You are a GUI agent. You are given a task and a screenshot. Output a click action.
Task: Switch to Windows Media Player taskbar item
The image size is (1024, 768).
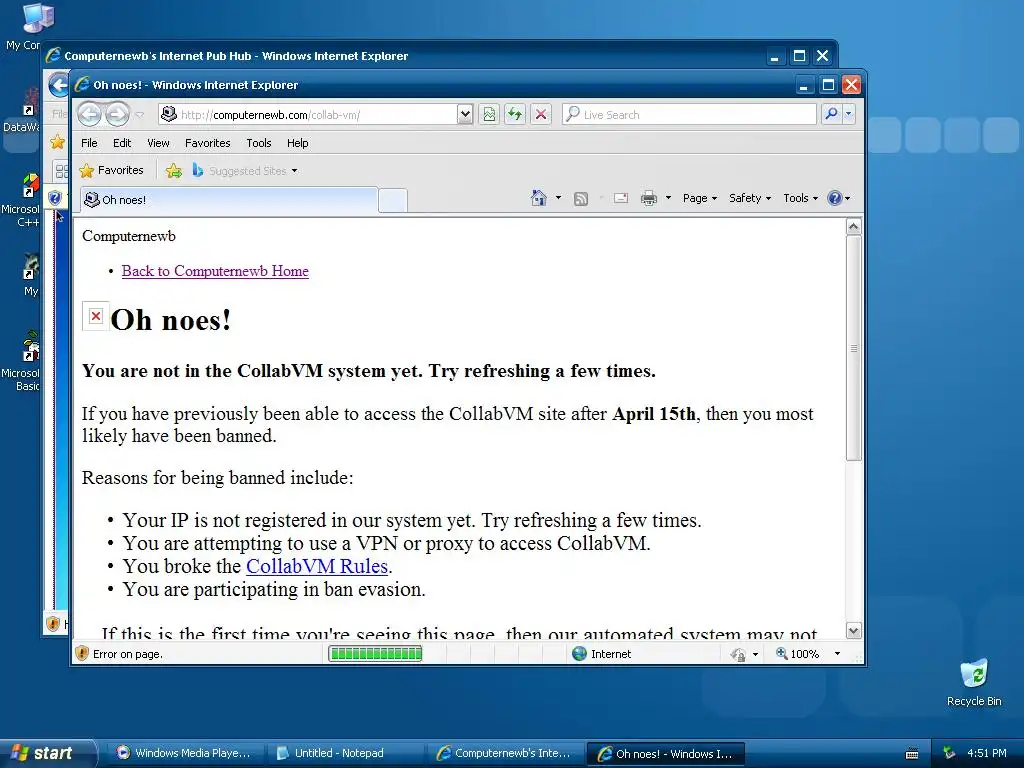coord(185,753)
